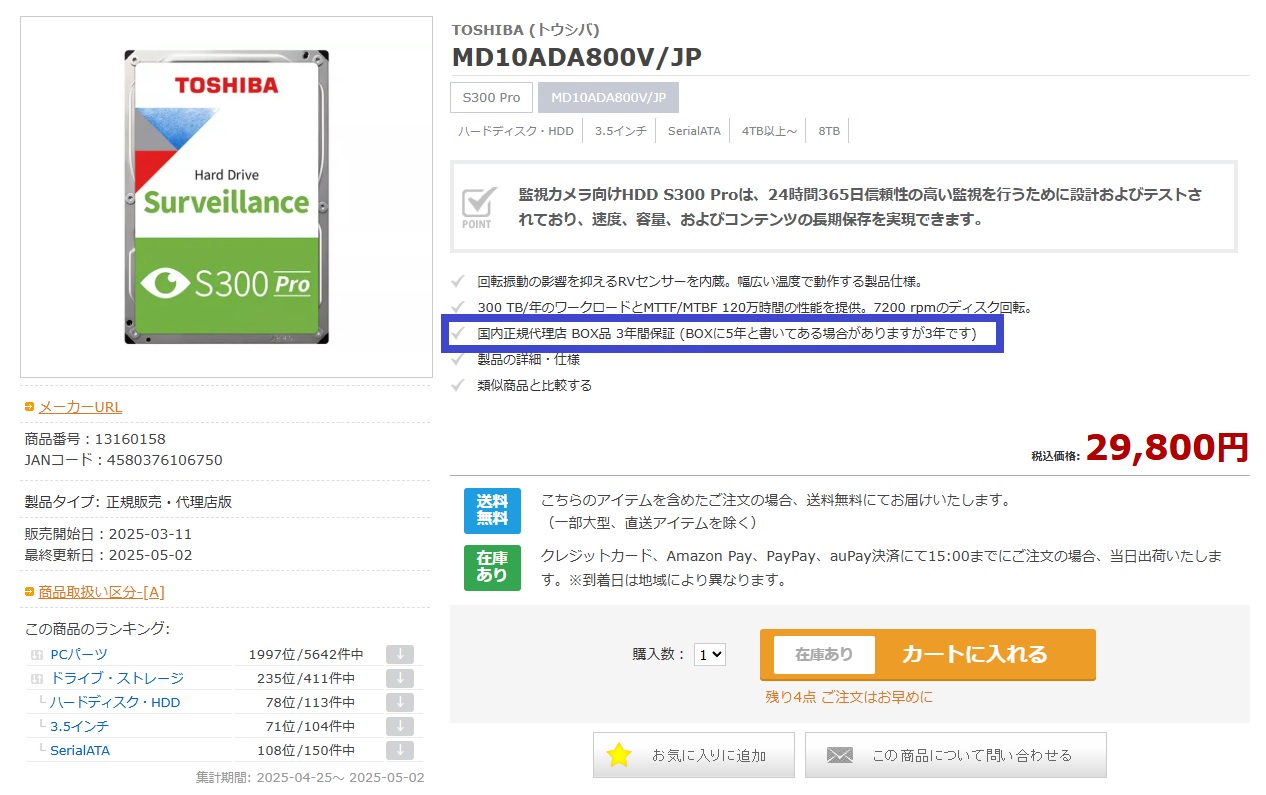Screen dimensions: 1266x795
Task: Open the SerialATA ranking link
Action: click(x=80, y=750)
